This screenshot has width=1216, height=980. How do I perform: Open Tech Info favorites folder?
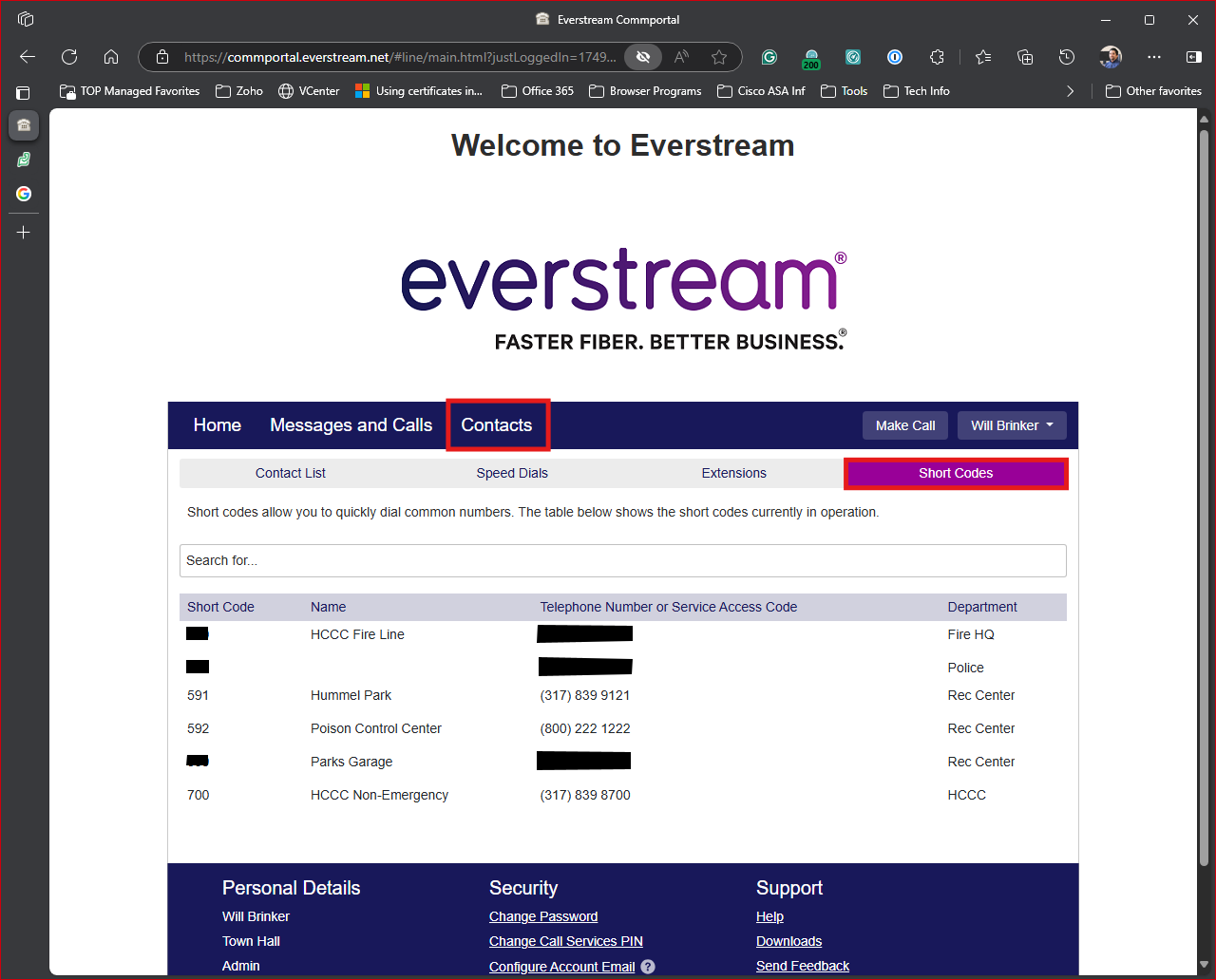click(917, 91)
